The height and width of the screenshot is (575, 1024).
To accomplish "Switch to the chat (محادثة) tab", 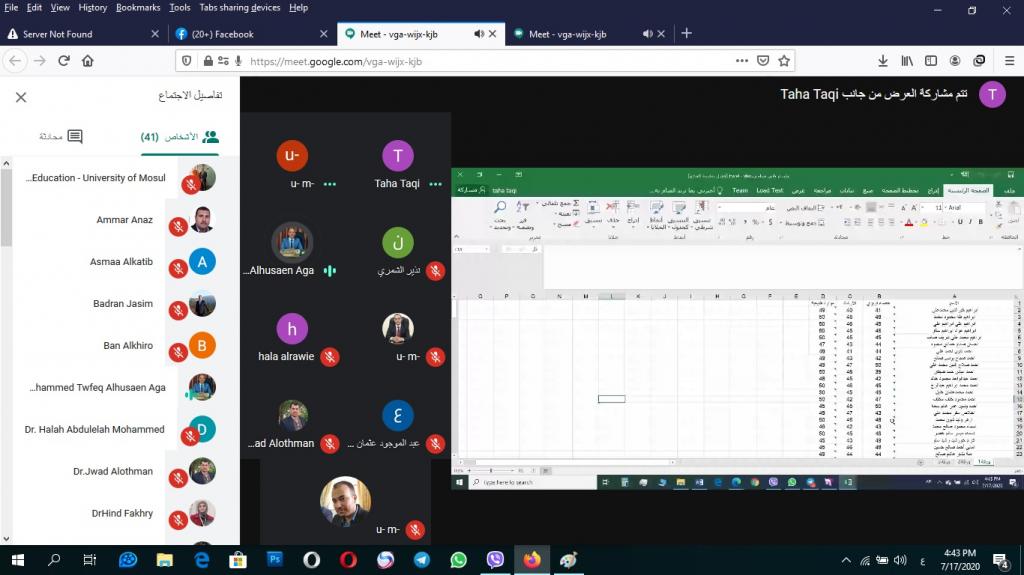I will [x=61, y=136].
